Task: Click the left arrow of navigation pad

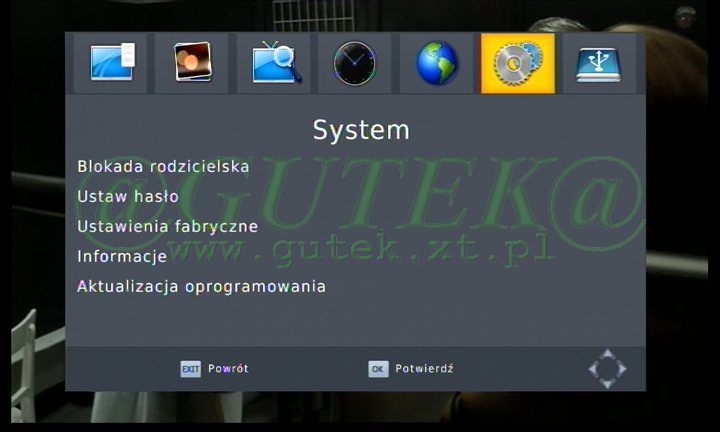Action: [593, 369]
